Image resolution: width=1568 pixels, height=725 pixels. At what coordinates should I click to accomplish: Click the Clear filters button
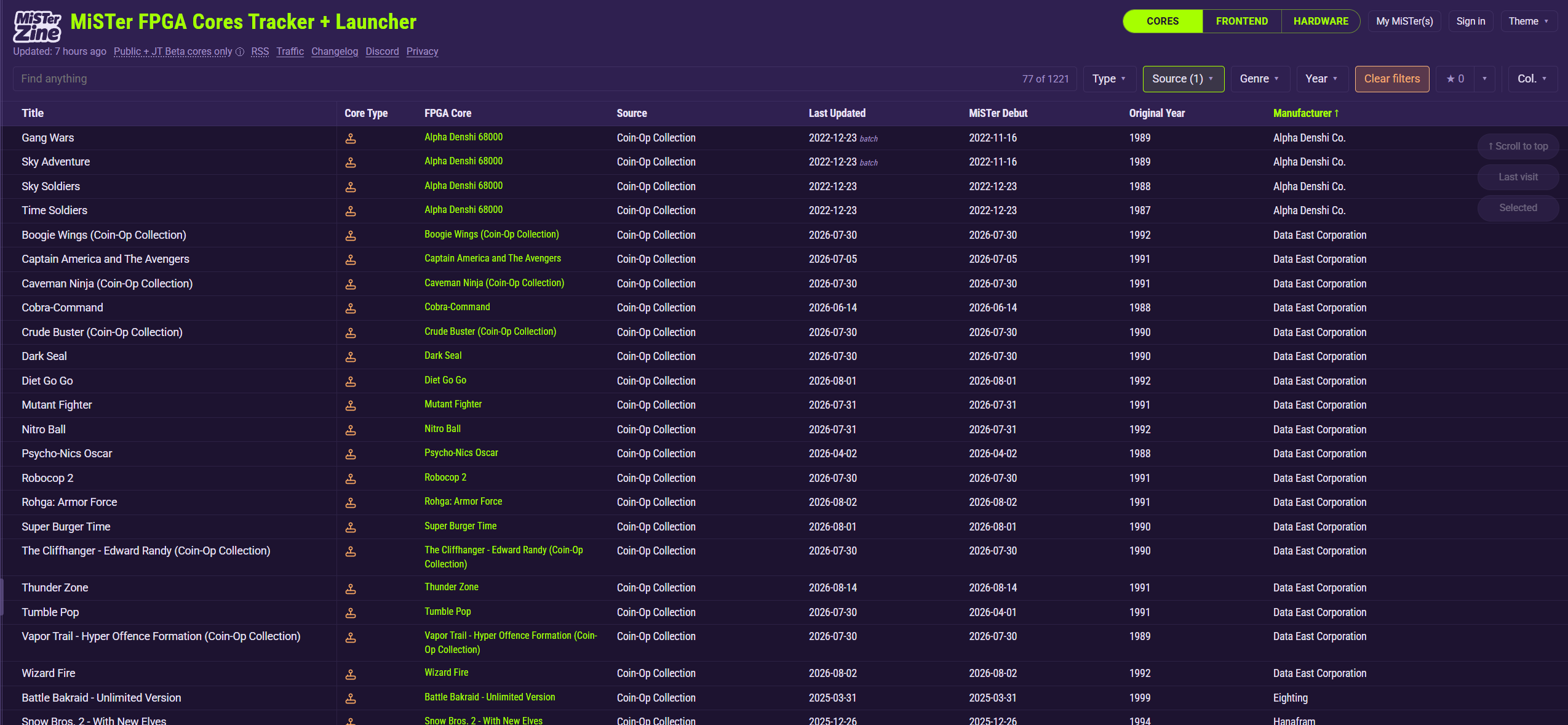tap(1391, 79)
